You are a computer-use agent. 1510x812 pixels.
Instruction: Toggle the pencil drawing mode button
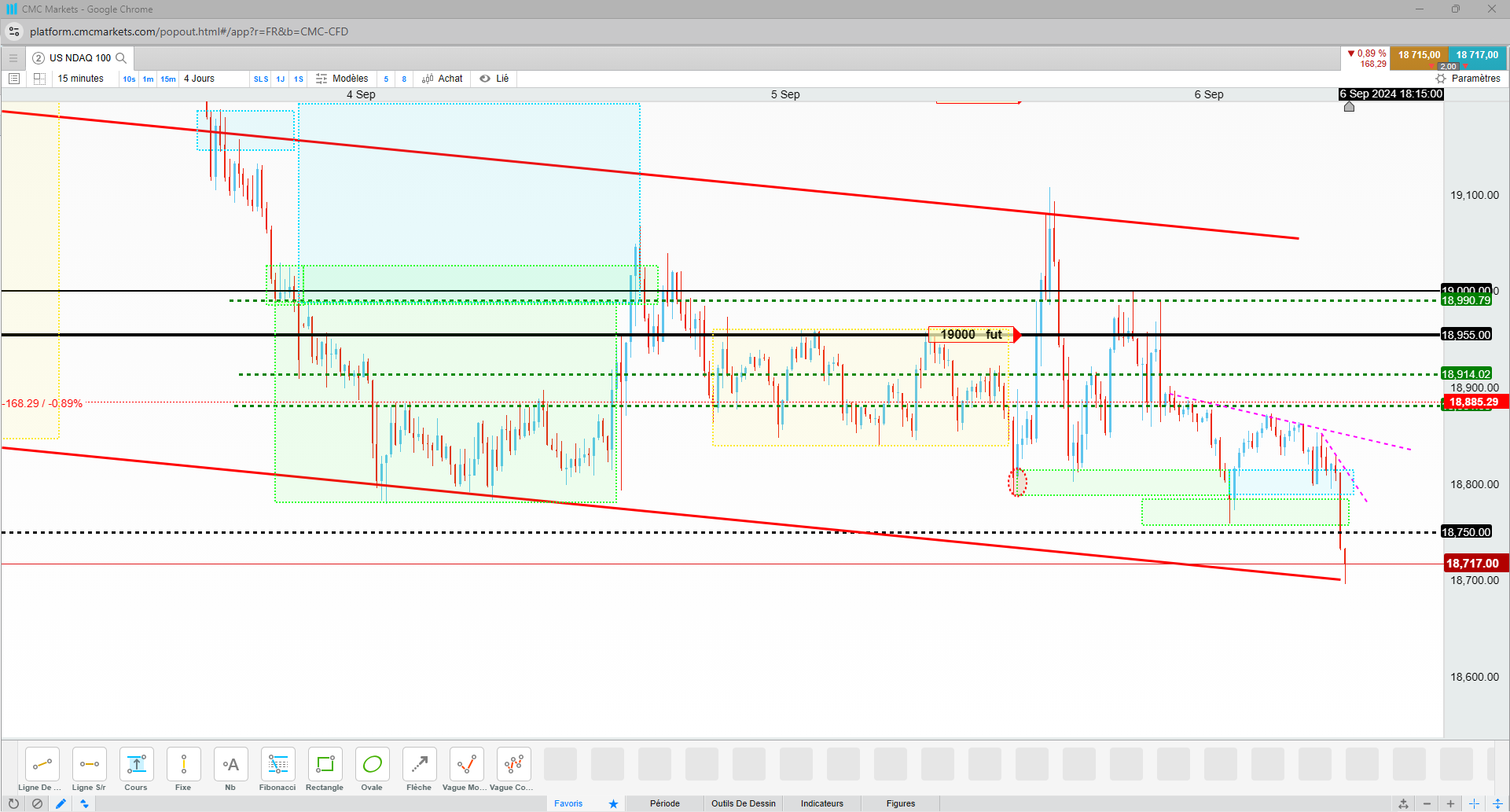(x=61, y=803)
